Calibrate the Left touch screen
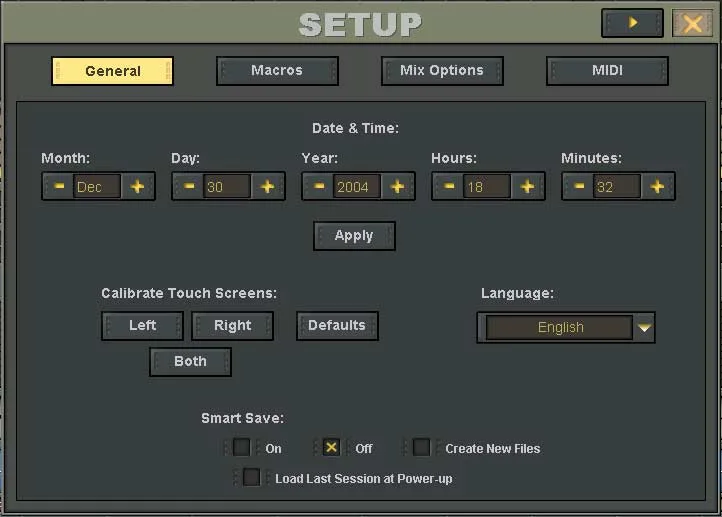The width and height of the screenshot is (722, 517). 142,325
